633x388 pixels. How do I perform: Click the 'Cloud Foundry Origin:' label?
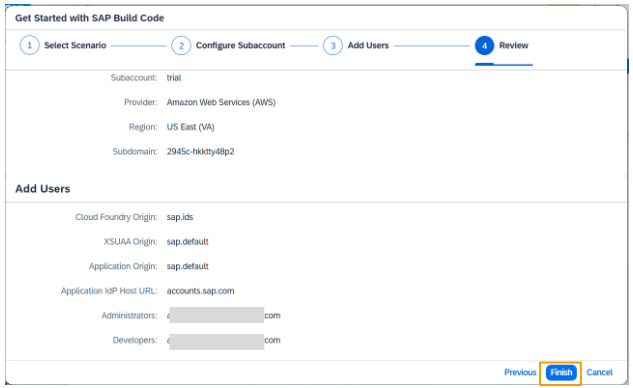116,217
